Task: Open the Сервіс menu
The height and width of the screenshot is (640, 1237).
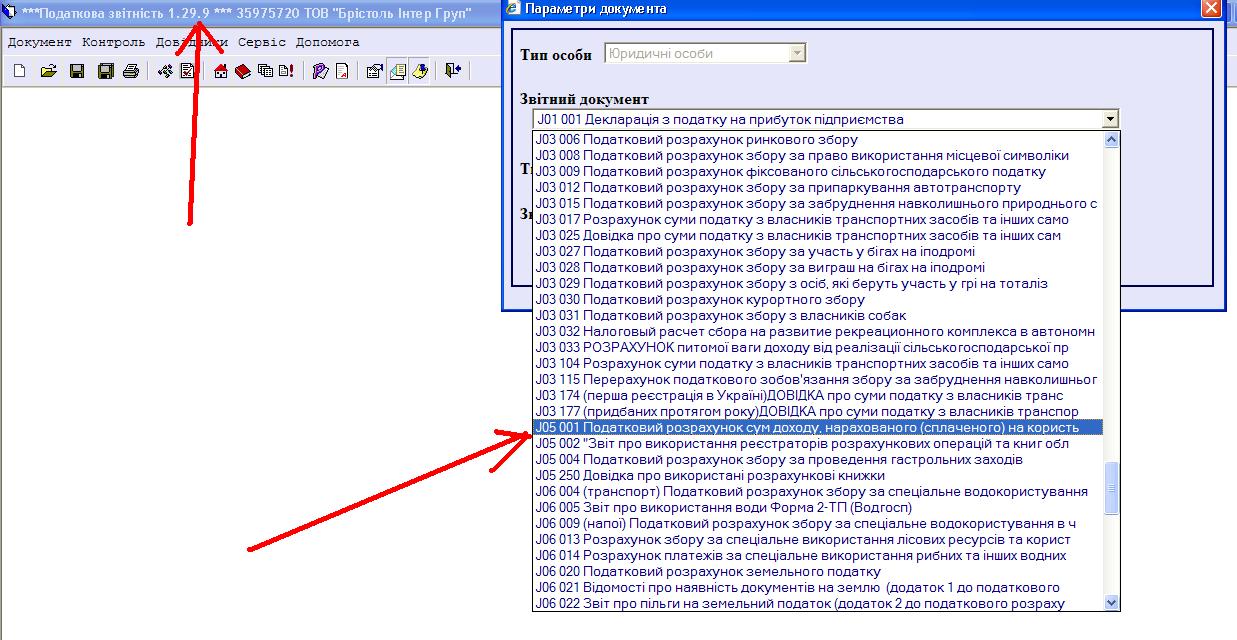Action: [x=262, y=42]
